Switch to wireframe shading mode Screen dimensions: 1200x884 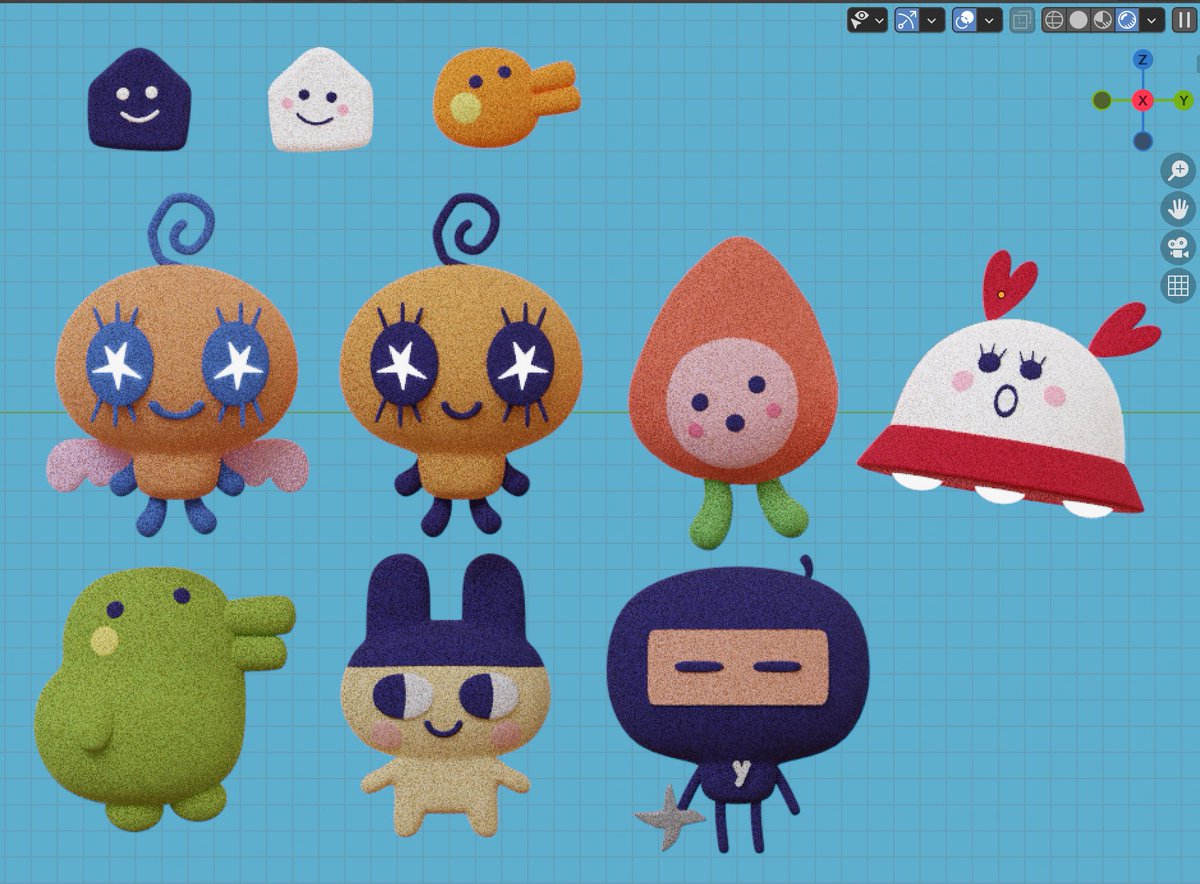[x=1054, y=19]
